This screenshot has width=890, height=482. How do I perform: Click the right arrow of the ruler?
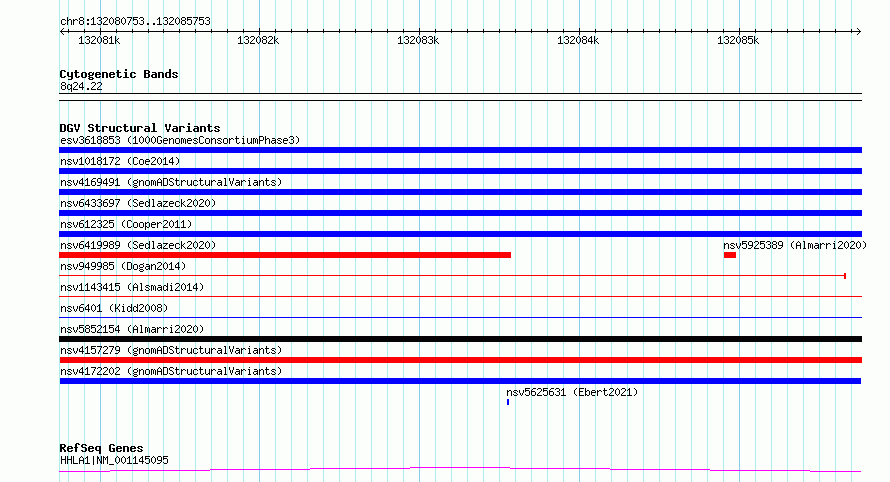858,31
